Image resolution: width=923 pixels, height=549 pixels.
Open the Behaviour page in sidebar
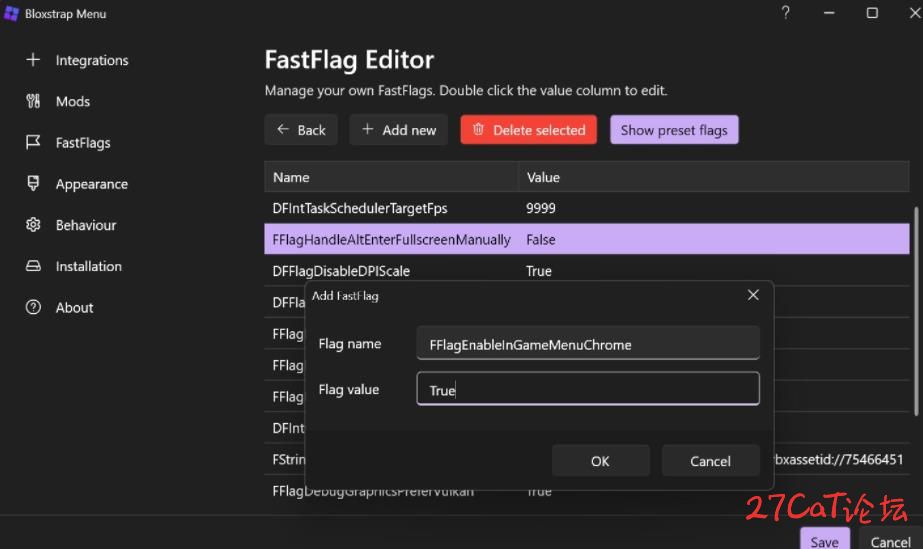point(85,225)
